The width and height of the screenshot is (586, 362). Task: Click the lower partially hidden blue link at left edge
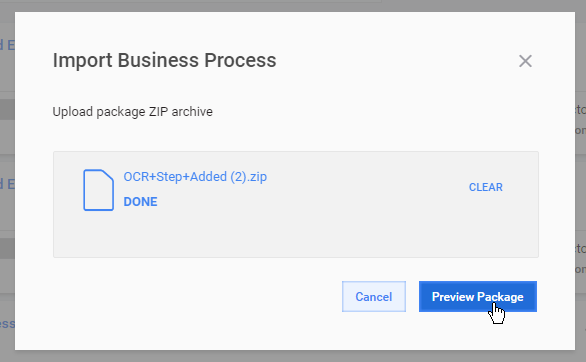(x=7, y=184)
